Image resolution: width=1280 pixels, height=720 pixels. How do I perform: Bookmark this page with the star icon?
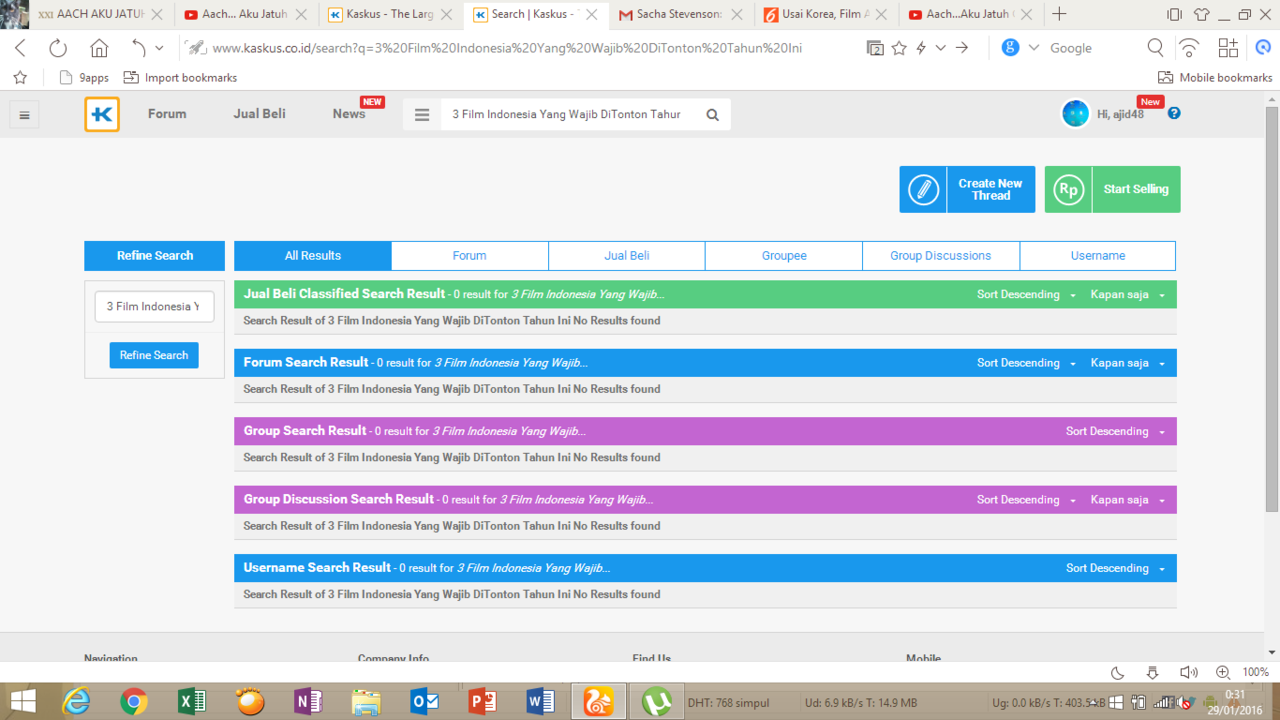[x=899, y=48]
